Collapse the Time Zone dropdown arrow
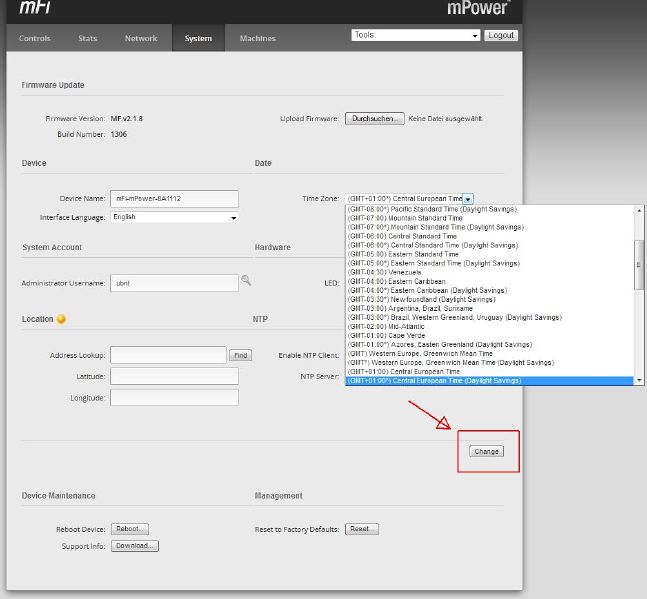Screen dimensions: 647x599 tap(468, 199)
